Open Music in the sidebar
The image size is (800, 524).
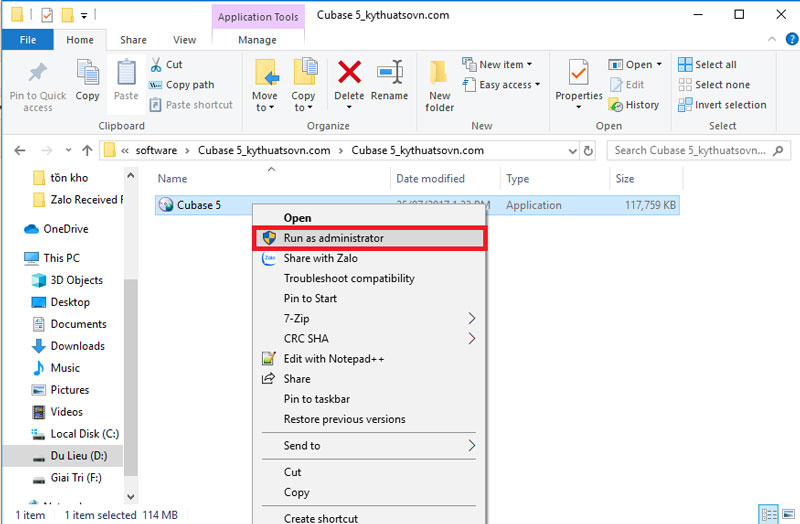tap(65, 368)
